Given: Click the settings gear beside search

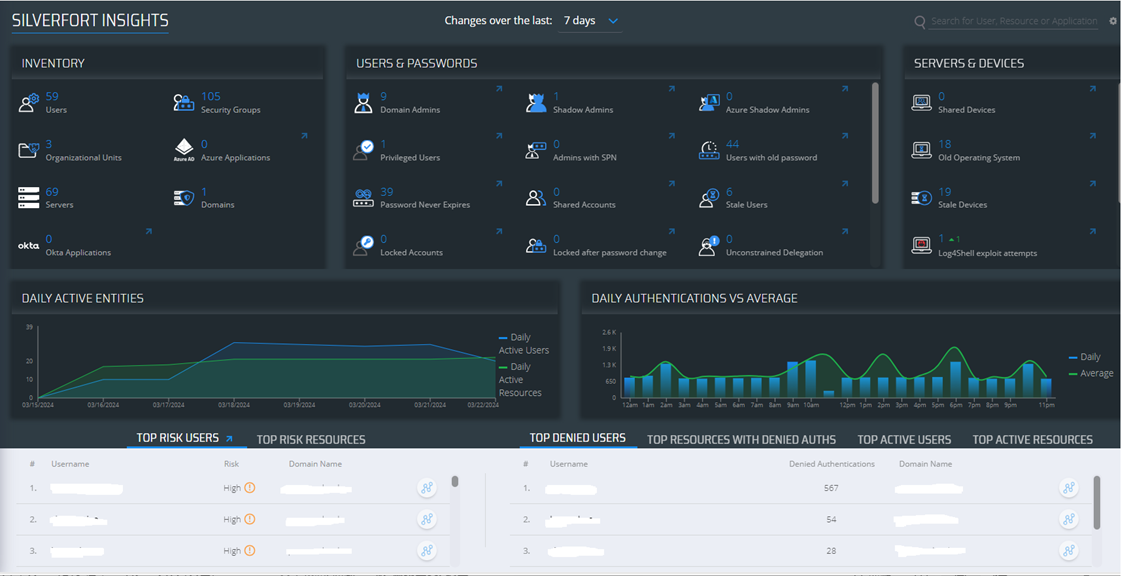Looking at the screenshot, I should [1114, 21].
